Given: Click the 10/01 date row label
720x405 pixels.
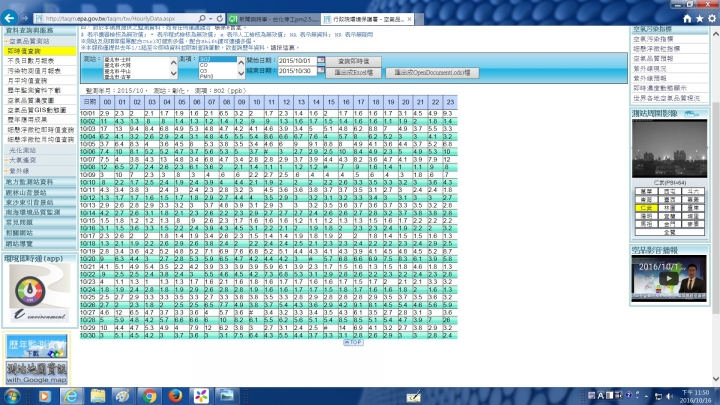Looking at the screenshot, I should (88, 113).
